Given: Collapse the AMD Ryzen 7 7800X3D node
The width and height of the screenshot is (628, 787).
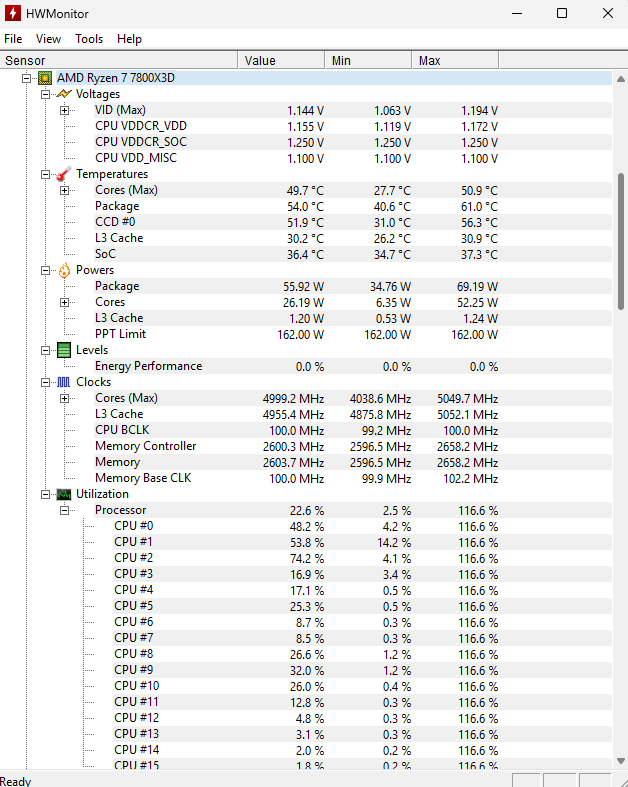Looking at the screenshot, I should 26,78.
